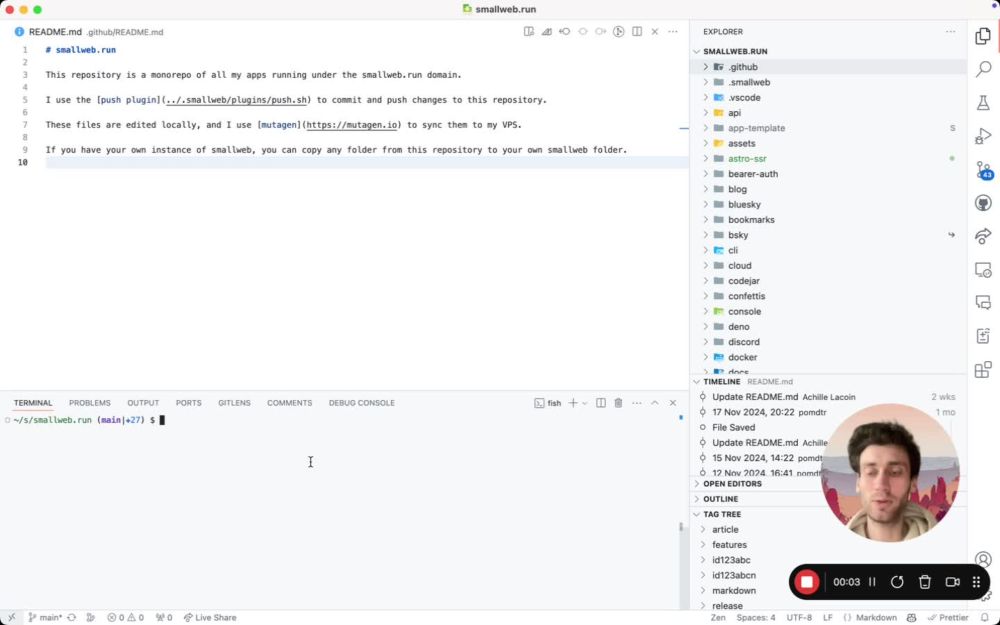Maximize the terminal panel size
Image resolution: width=1000 pixels, height=625 pixels.
pos(654,403)
